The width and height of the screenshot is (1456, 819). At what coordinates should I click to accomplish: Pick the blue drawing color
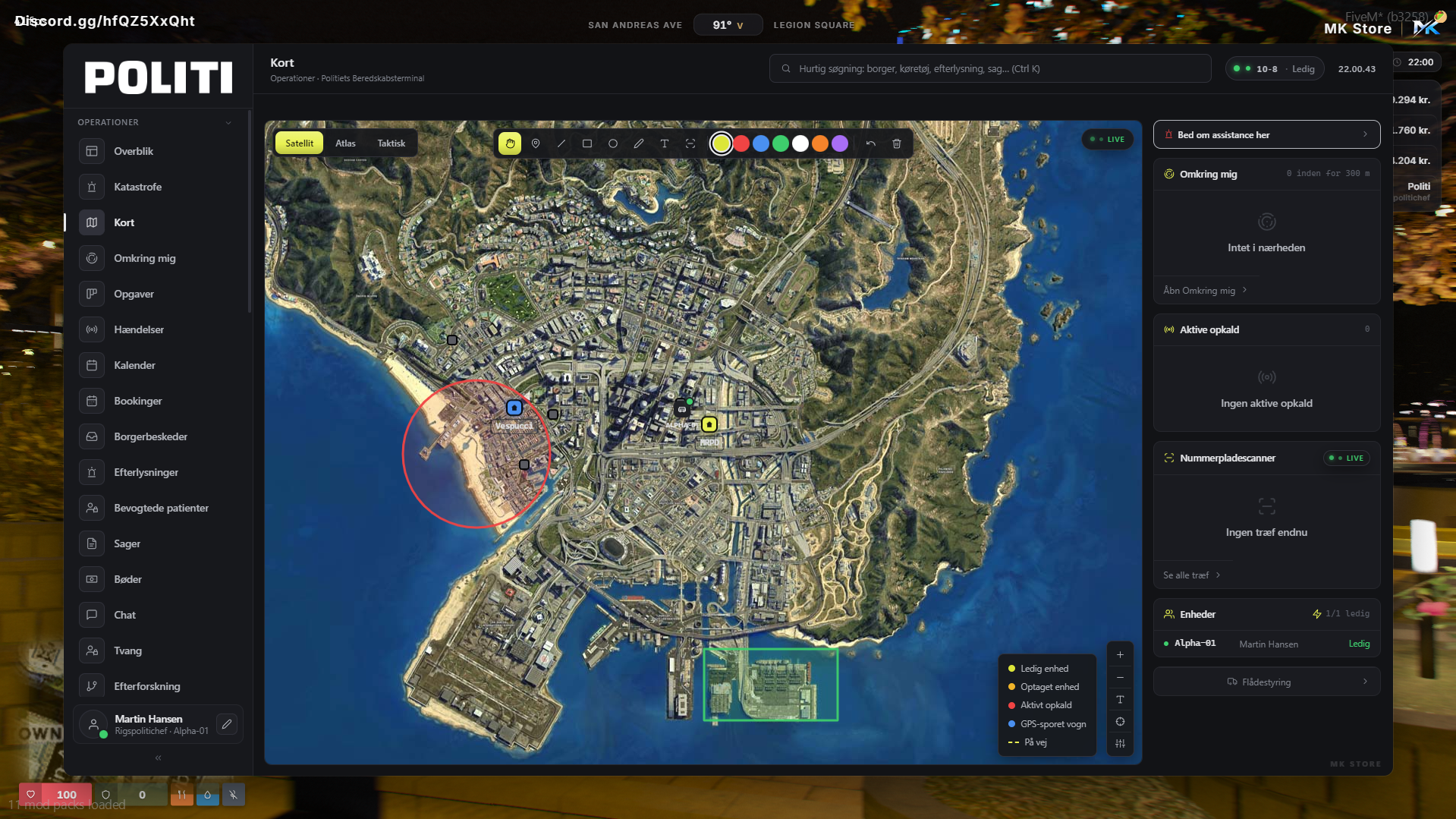(x=761, y=143)
